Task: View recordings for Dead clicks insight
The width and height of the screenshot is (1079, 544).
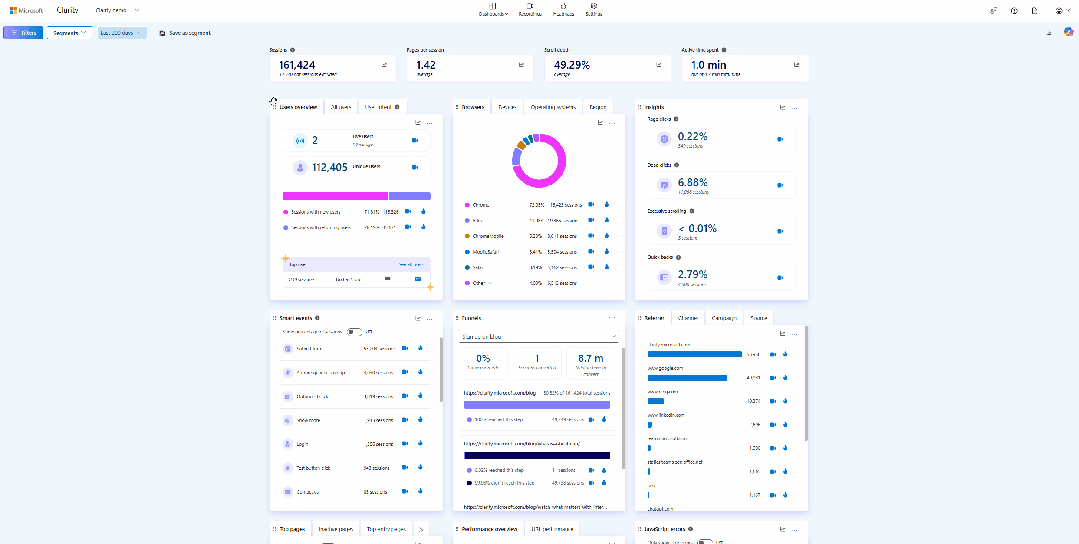Action: pos(780,185)
